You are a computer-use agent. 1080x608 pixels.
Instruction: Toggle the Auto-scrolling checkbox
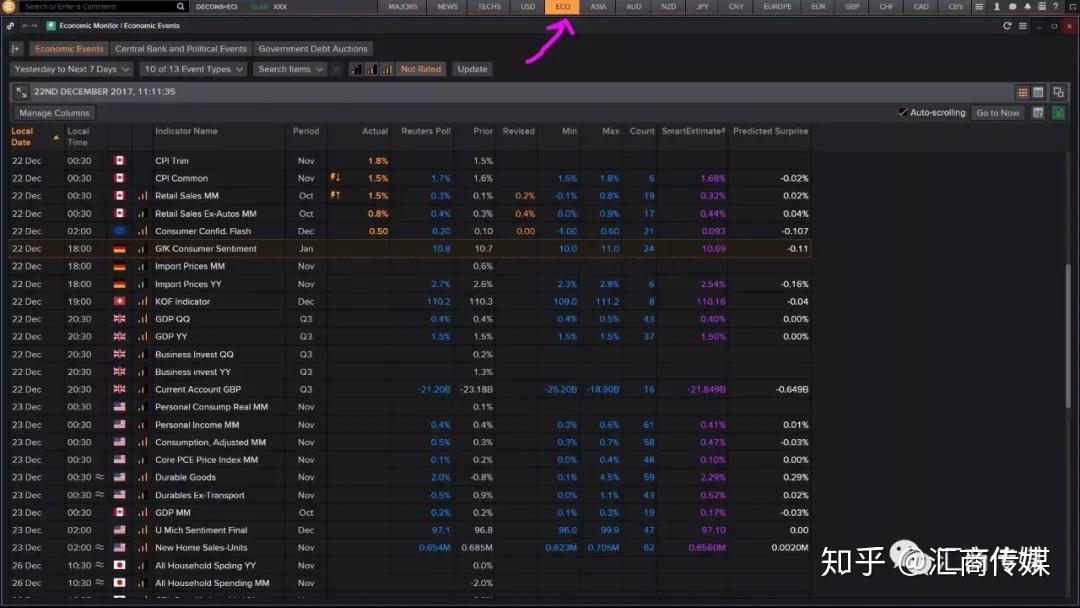pos(903,112)
